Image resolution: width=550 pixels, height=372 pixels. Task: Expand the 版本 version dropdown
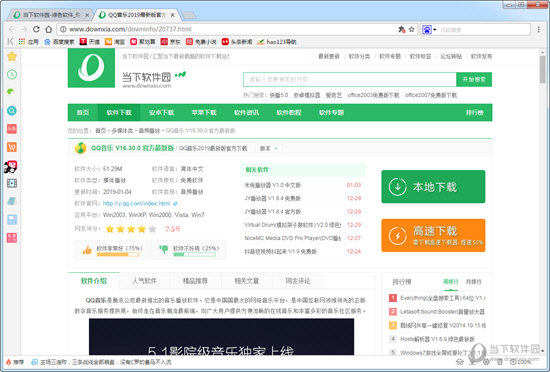[269, 149]
